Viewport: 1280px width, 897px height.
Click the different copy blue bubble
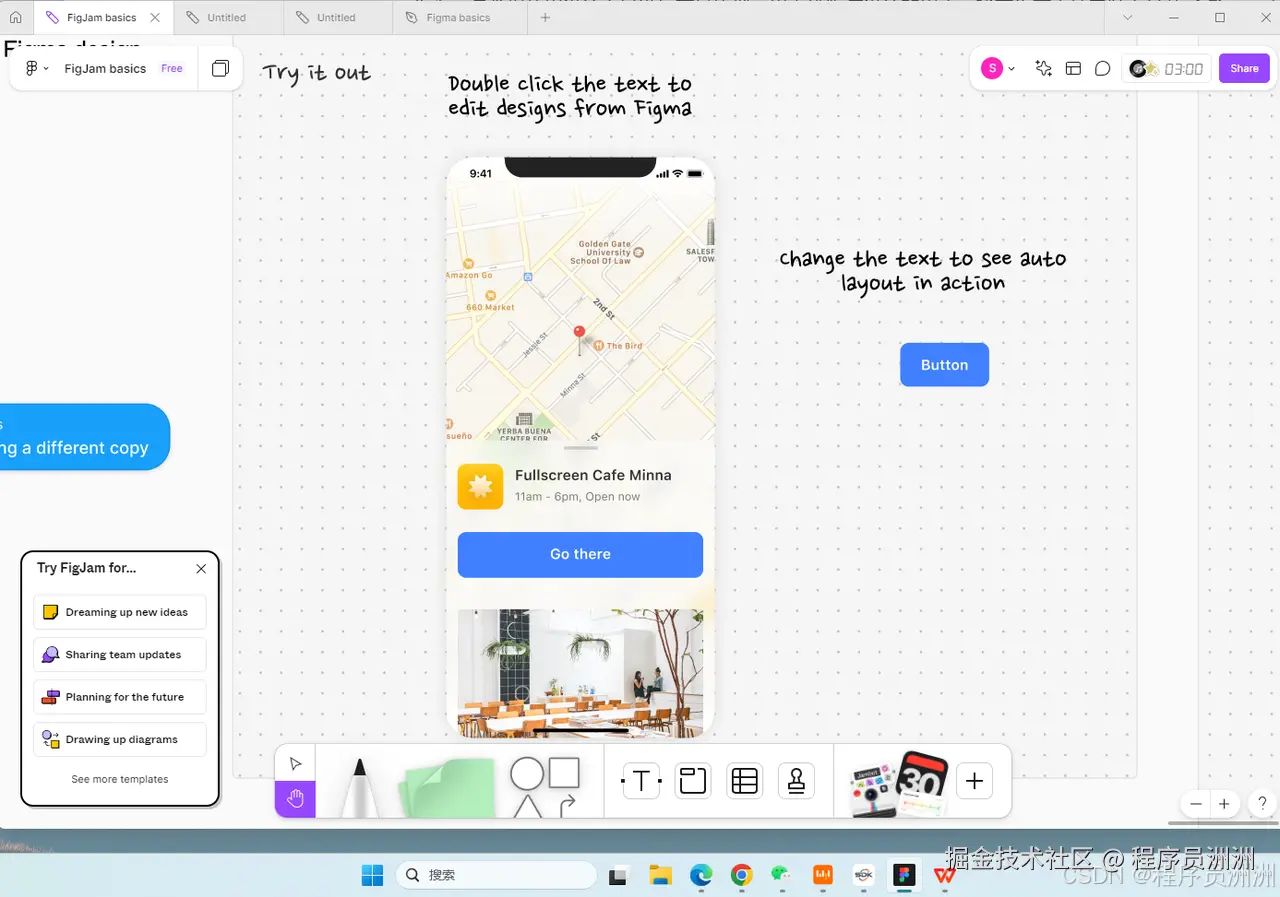click(85, 437)
